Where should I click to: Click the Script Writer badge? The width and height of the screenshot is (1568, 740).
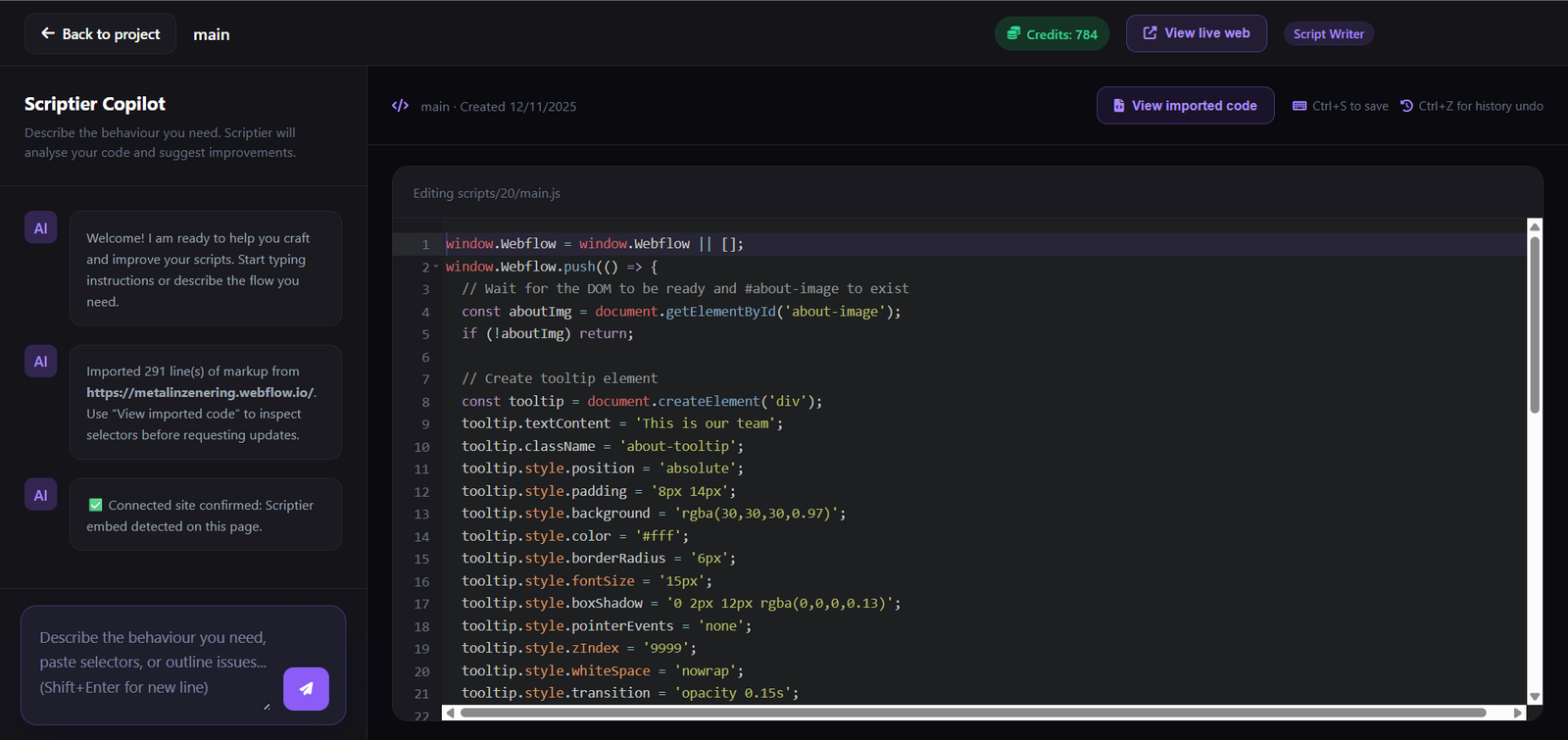click(1328, 34)
